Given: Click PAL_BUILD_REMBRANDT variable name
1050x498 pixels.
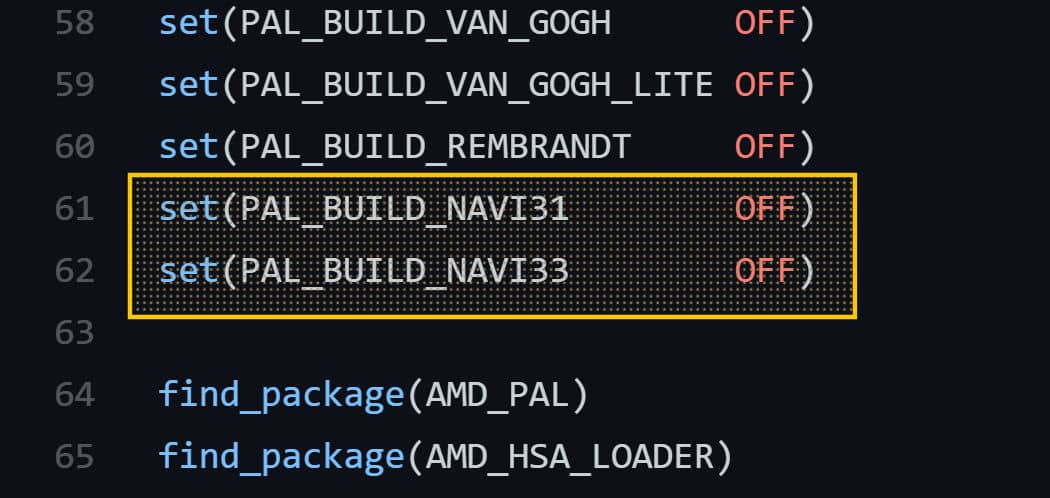Looking at the screenshot, I should [x=435, y=147].
